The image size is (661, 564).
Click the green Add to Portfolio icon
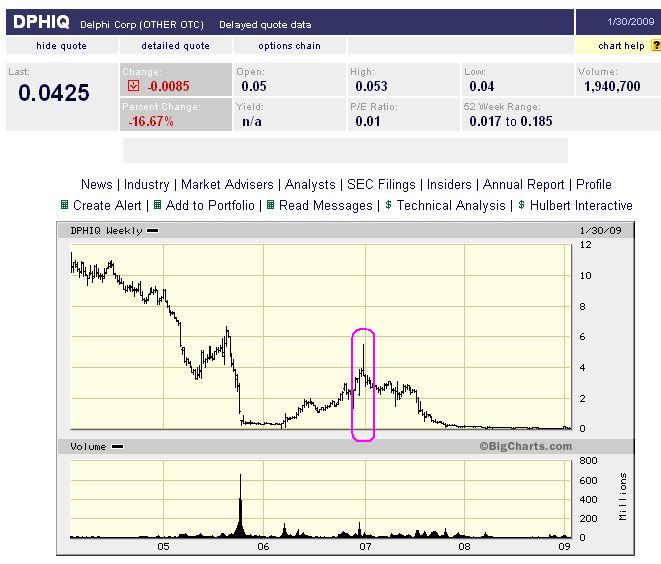coord(157,205)
